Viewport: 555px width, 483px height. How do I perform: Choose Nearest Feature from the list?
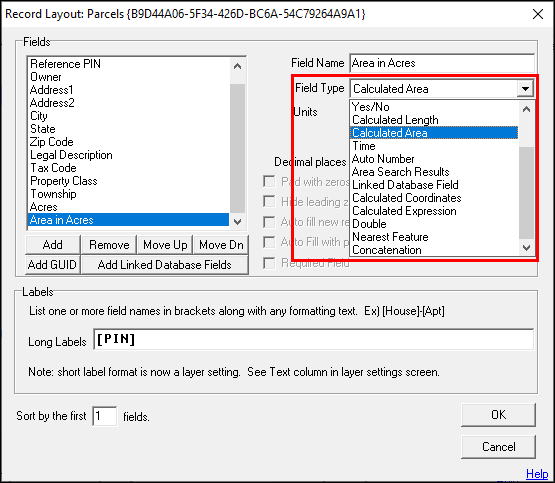click(390, 237)
